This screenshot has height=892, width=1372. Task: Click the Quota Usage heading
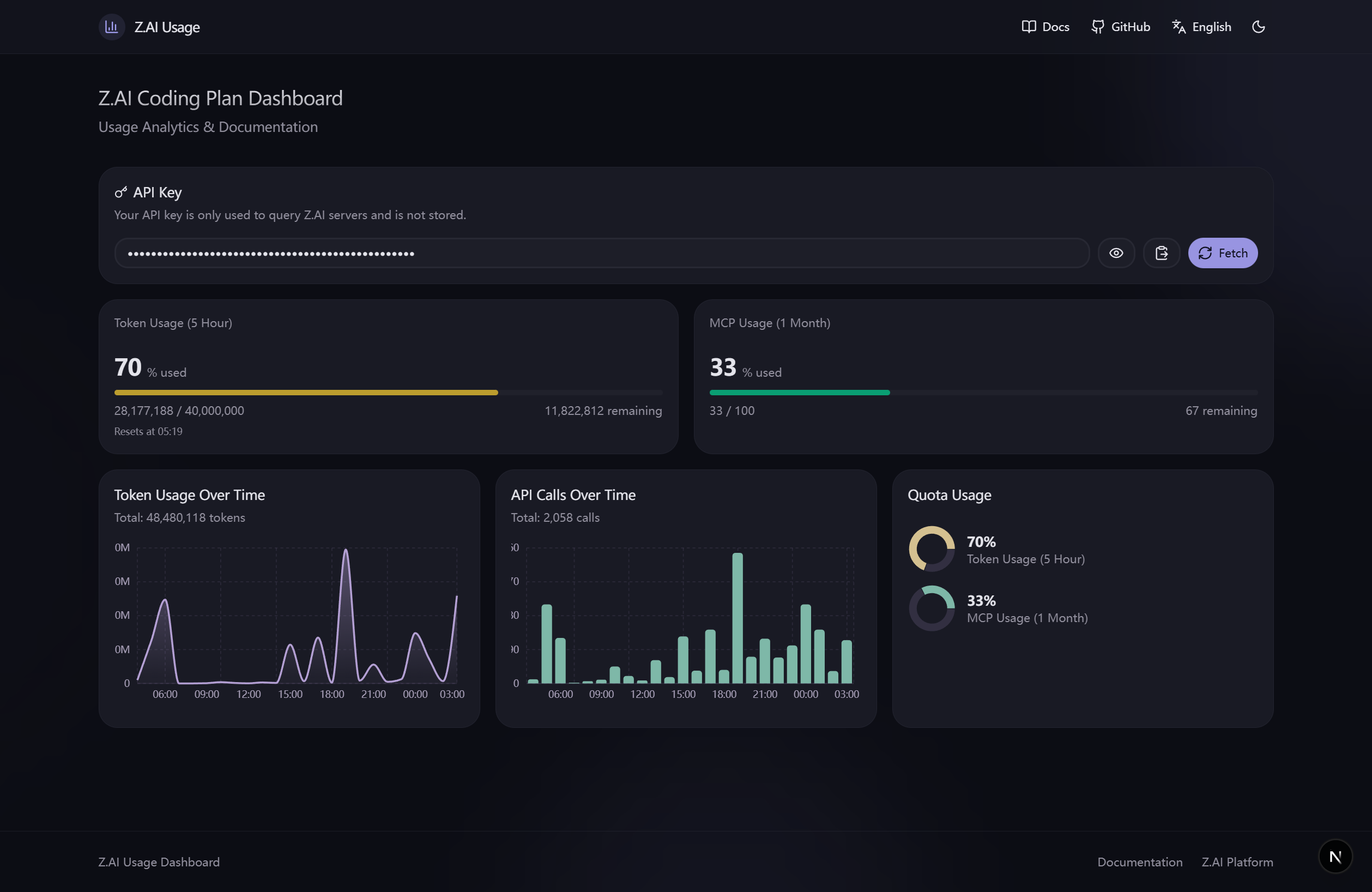pos(950,495)
